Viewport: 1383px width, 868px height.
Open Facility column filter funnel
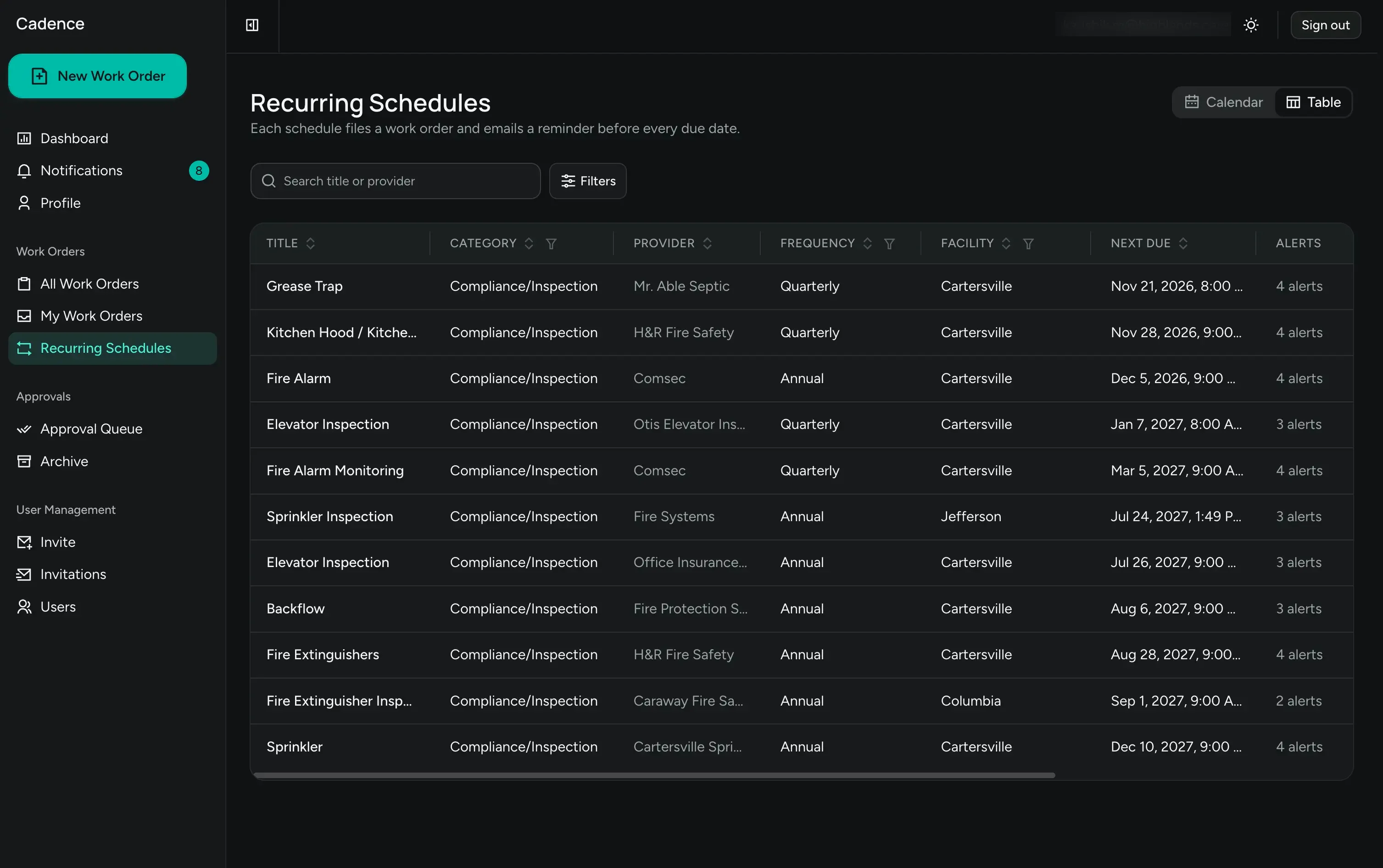(1028, 244)
